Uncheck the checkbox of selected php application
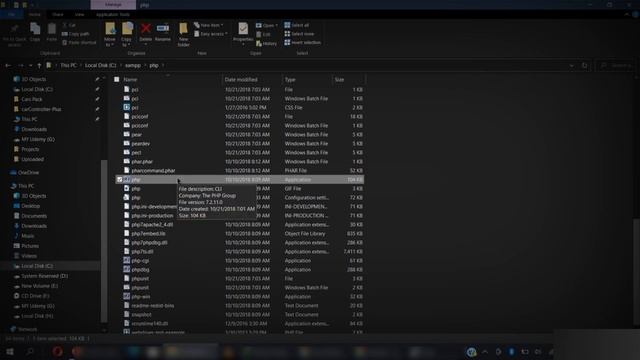The image size is (640, 360). (x=119, y=180)
